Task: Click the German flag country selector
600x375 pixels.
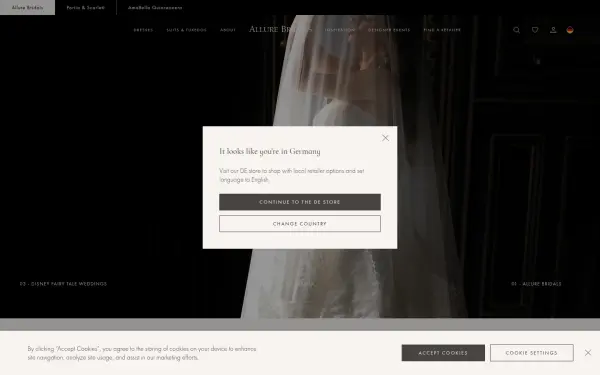Action: [570, 30]
